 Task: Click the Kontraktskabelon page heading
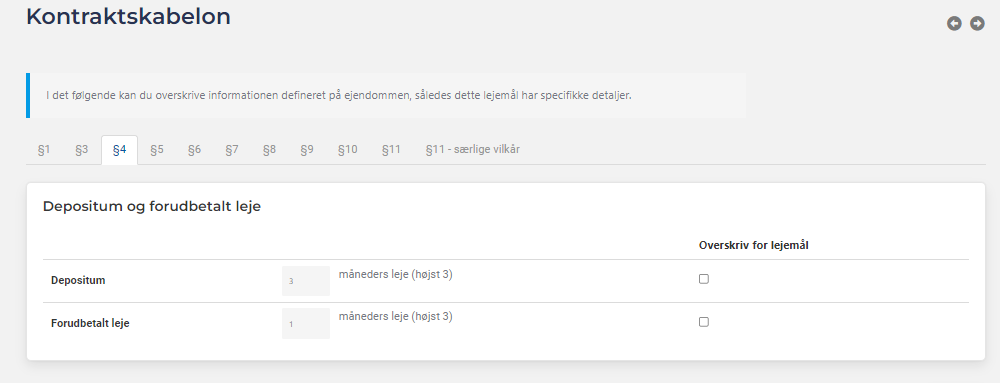[128, 17]
